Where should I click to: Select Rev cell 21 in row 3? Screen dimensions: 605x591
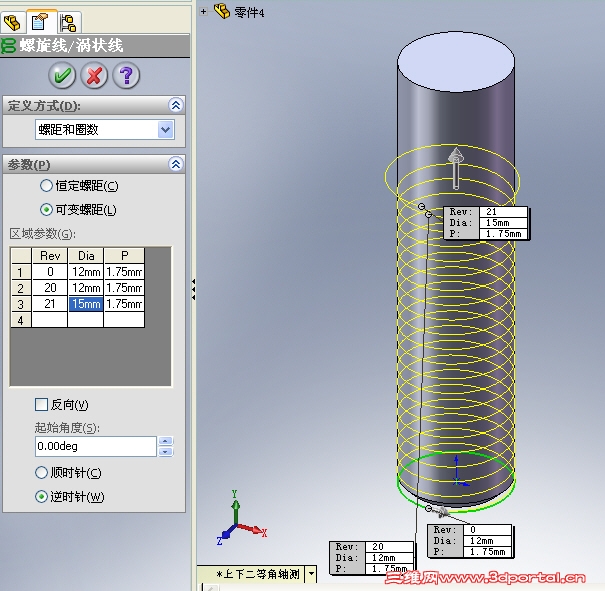(x=50, y=304)
